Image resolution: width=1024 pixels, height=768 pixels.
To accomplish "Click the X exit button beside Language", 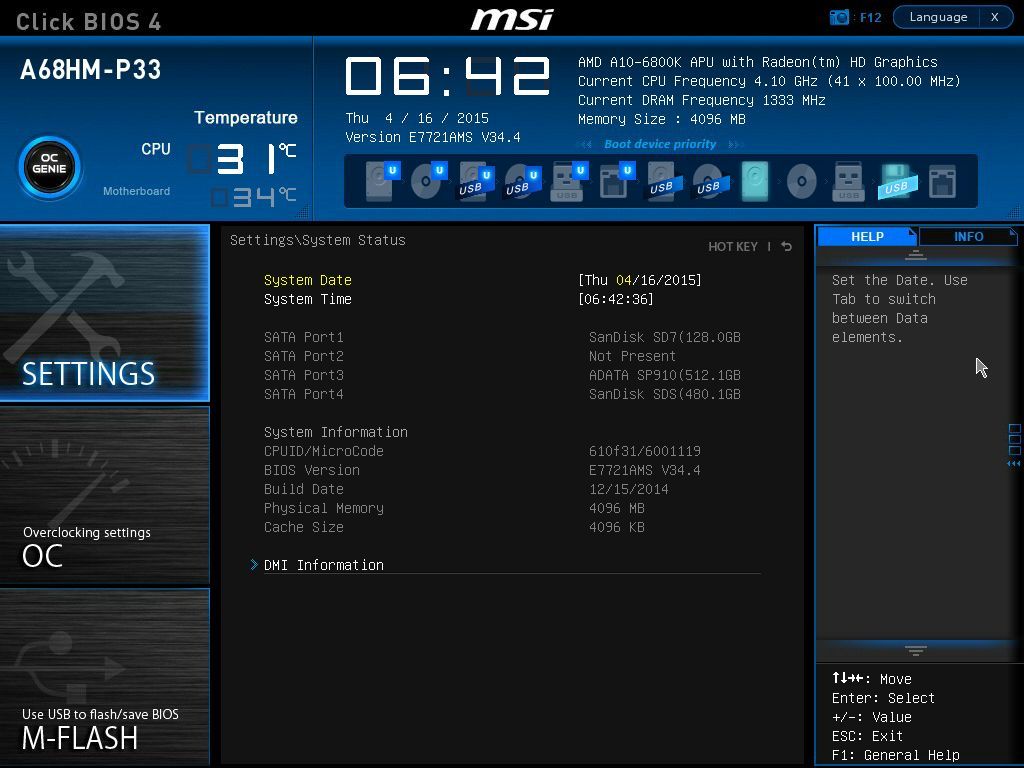I will 995,18.
